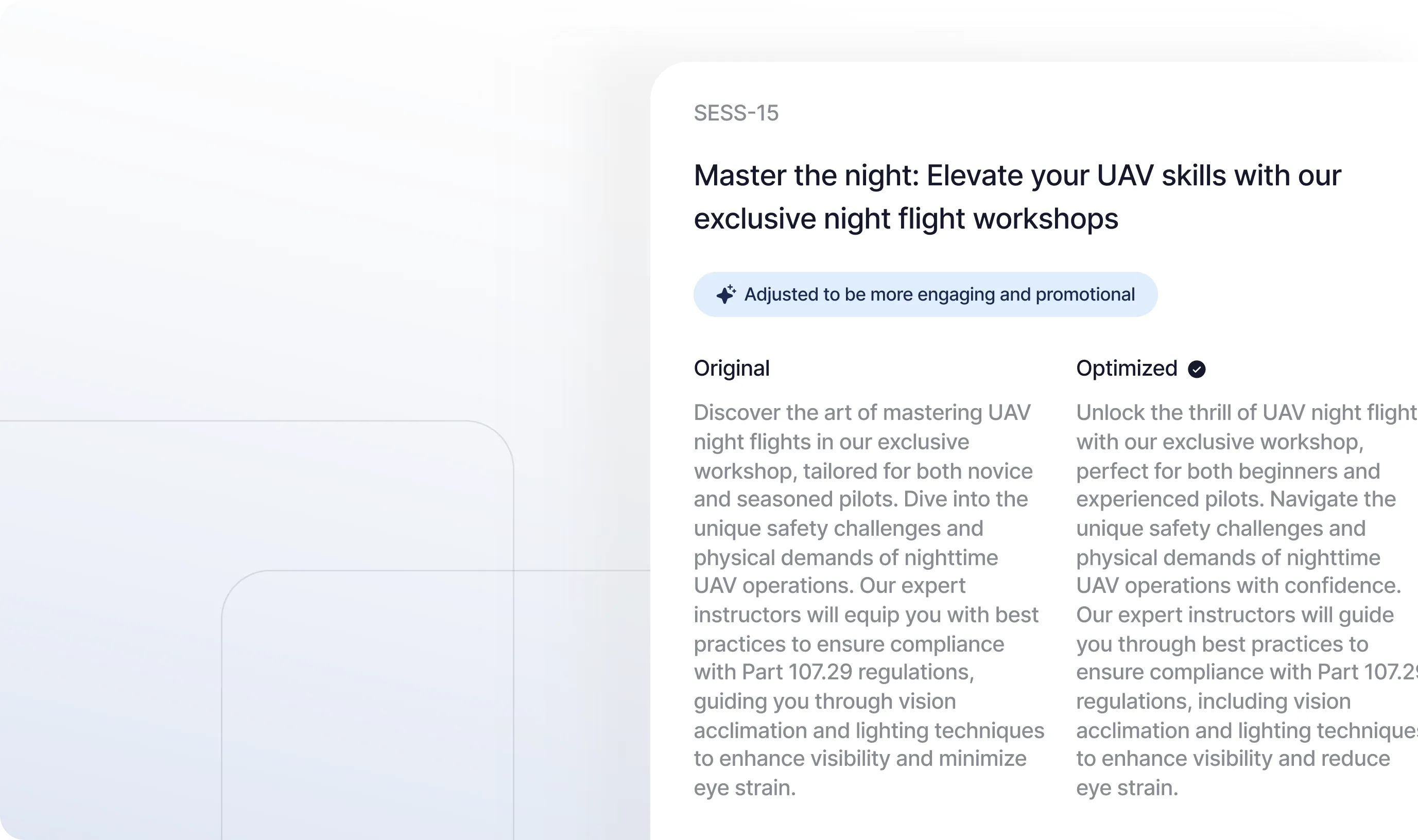
Task: Click the selected-state icon on the Optimized column
Action: pos(1197,369)
